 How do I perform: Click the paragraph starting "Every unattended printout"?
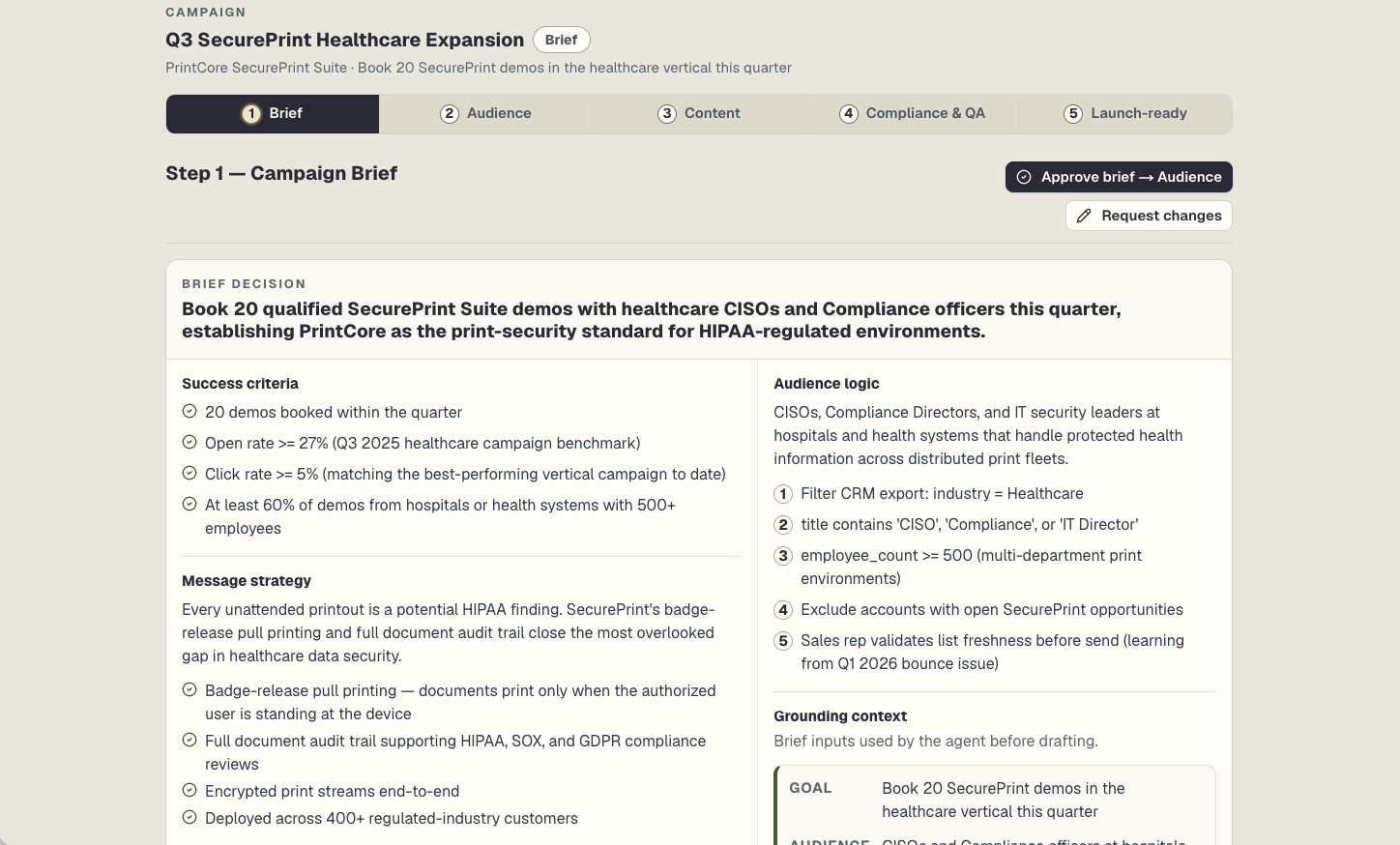coord(449,632)
